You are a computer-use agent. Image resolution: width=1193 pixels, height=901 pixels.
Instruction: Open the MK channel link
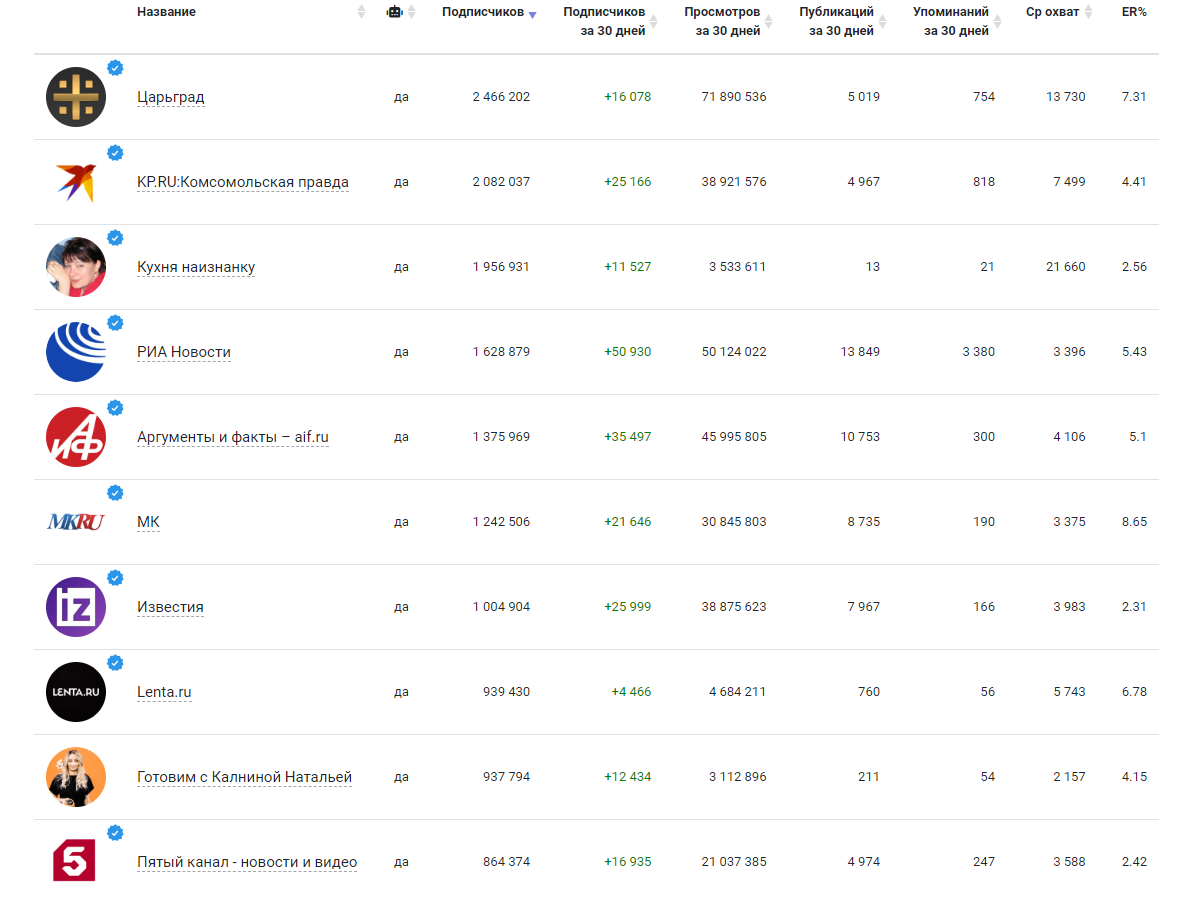(x=148, y=522)
